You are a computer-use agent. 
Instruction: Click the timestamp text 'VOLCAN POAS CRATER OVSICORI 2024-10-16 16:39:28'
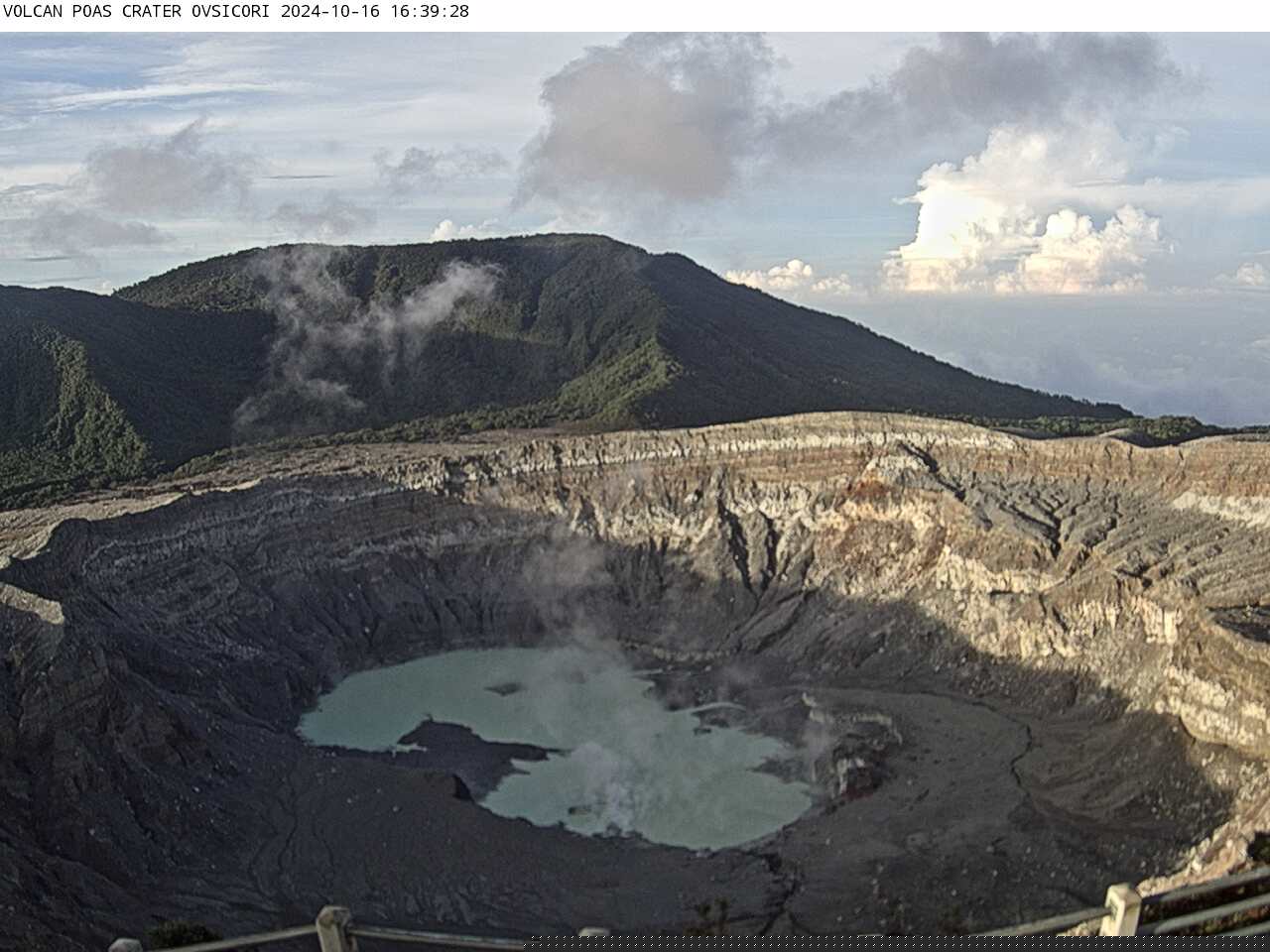click(x=236, y=12)
